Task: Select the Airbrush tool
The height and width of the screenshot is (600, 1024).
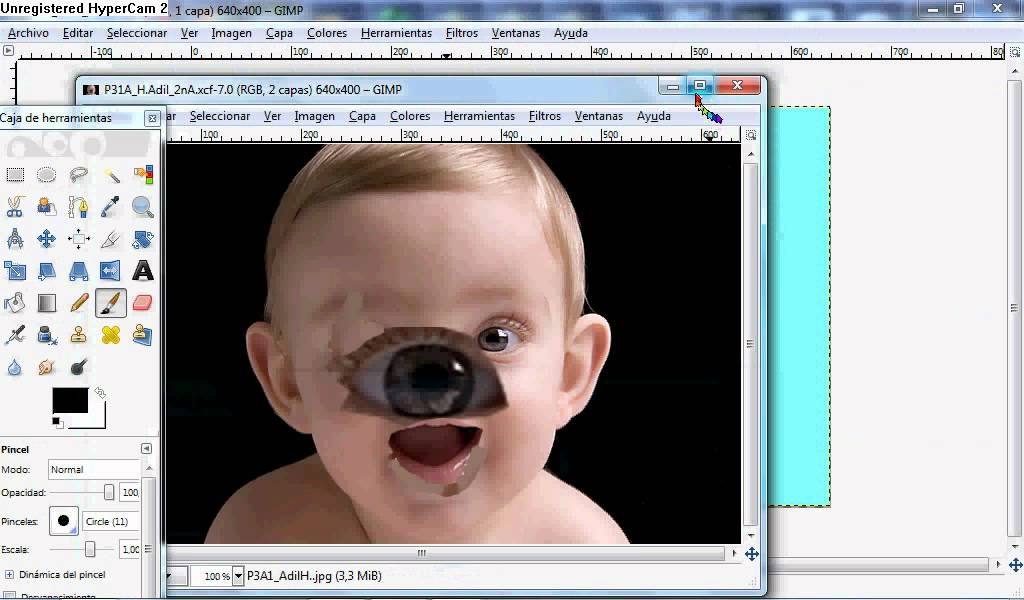Action: click(15, 335)
